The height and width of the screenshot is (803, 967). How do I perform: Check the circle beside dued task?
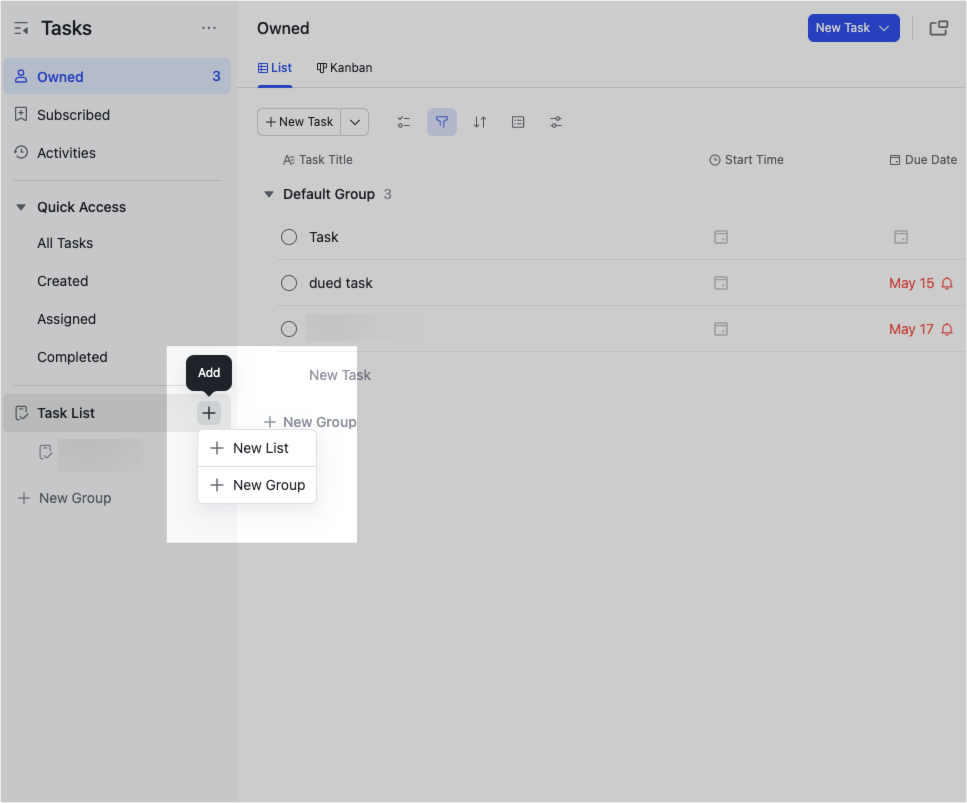289,283
